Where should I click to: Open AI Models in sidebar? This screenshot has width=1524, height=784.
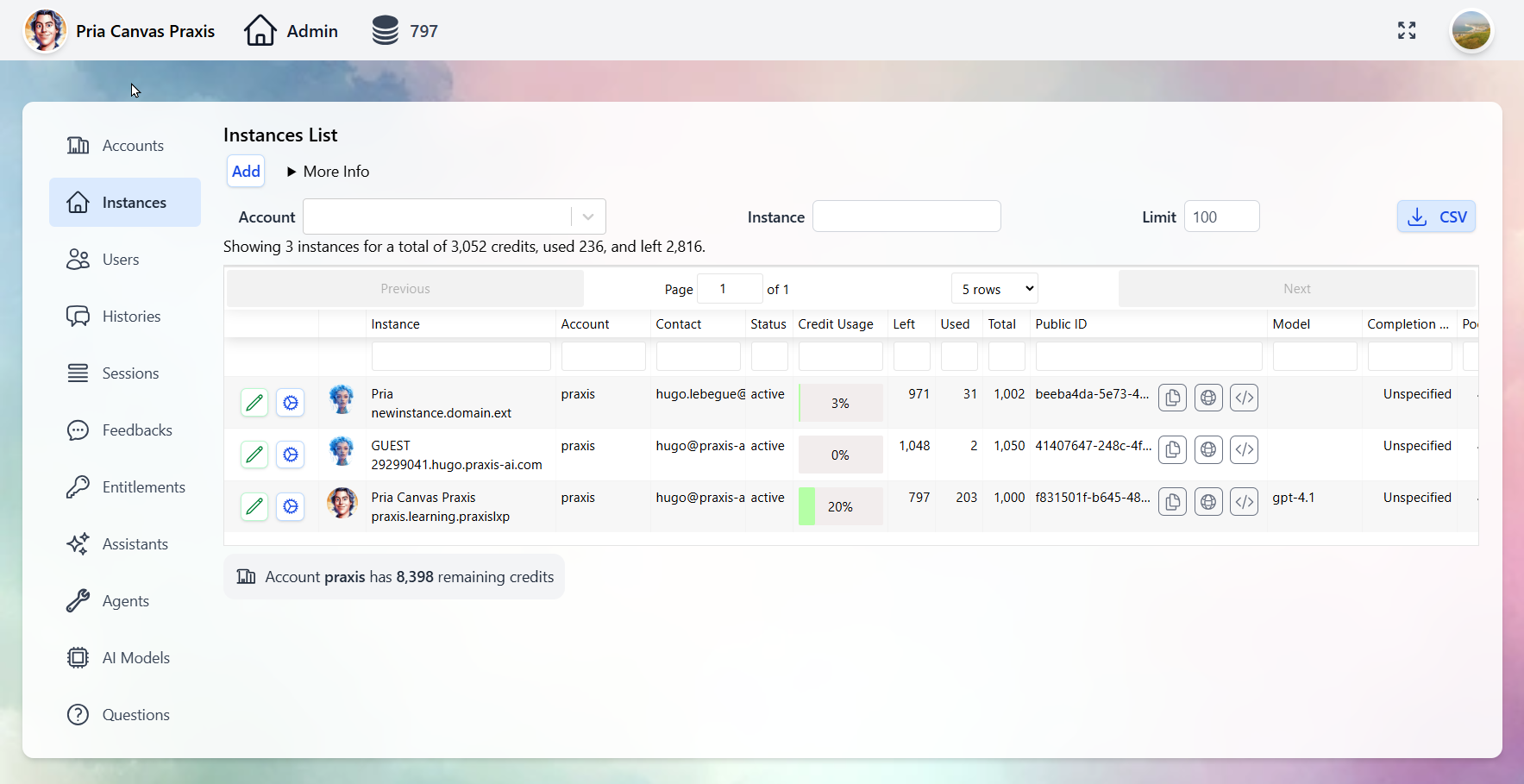tap(125, 658)
